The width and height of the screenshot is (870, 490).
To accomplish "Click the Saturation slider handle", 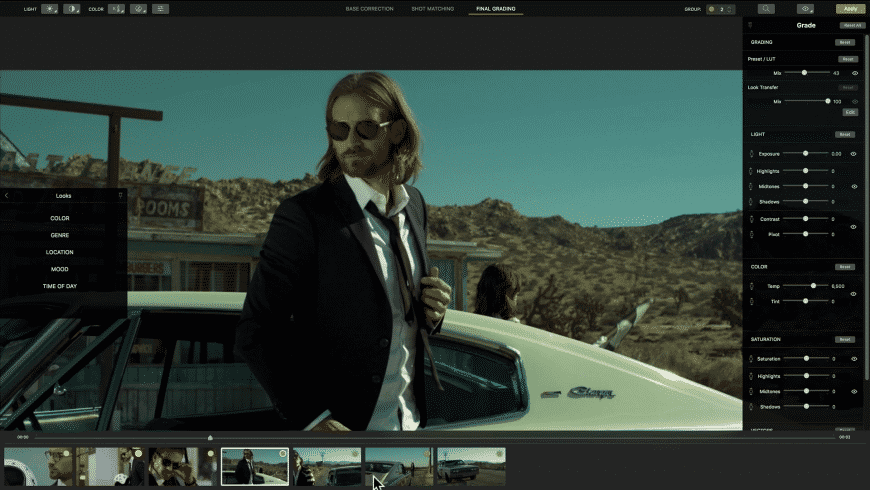I will (805, 358).
